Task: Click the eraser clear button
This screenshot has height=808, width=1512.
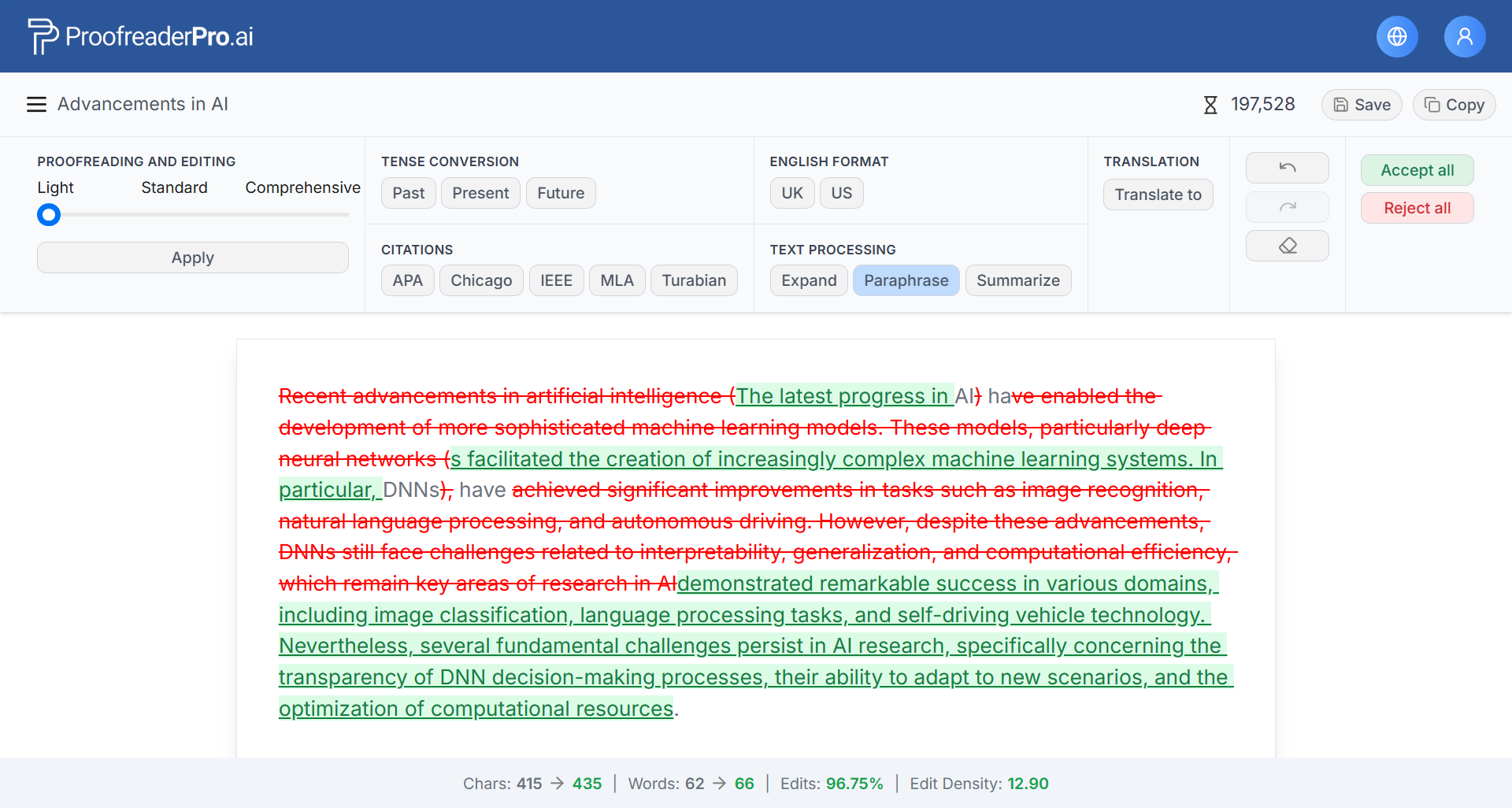Action: click(x=1287, y=246)
